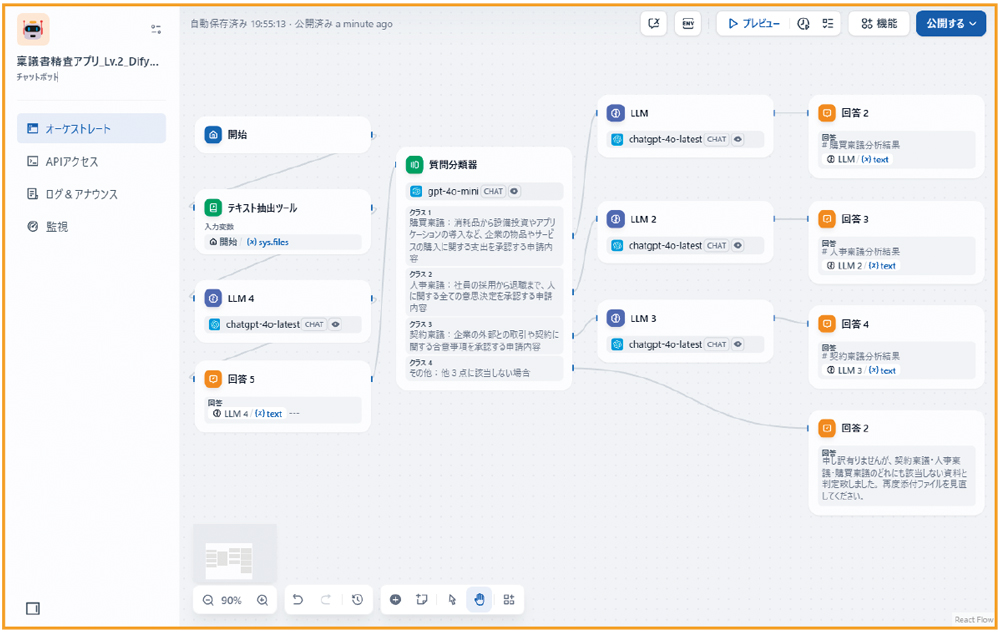Click the undo arrow in the bottom toolbar

point(297,599)
